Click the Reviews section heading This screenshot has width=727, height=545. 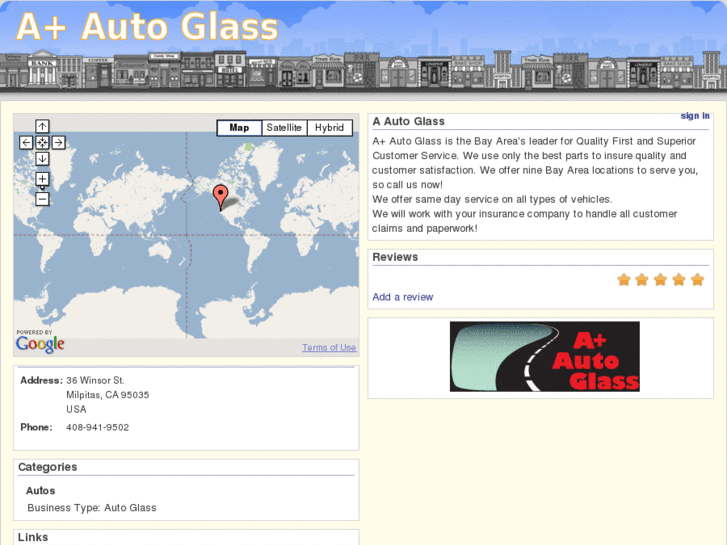395,257
